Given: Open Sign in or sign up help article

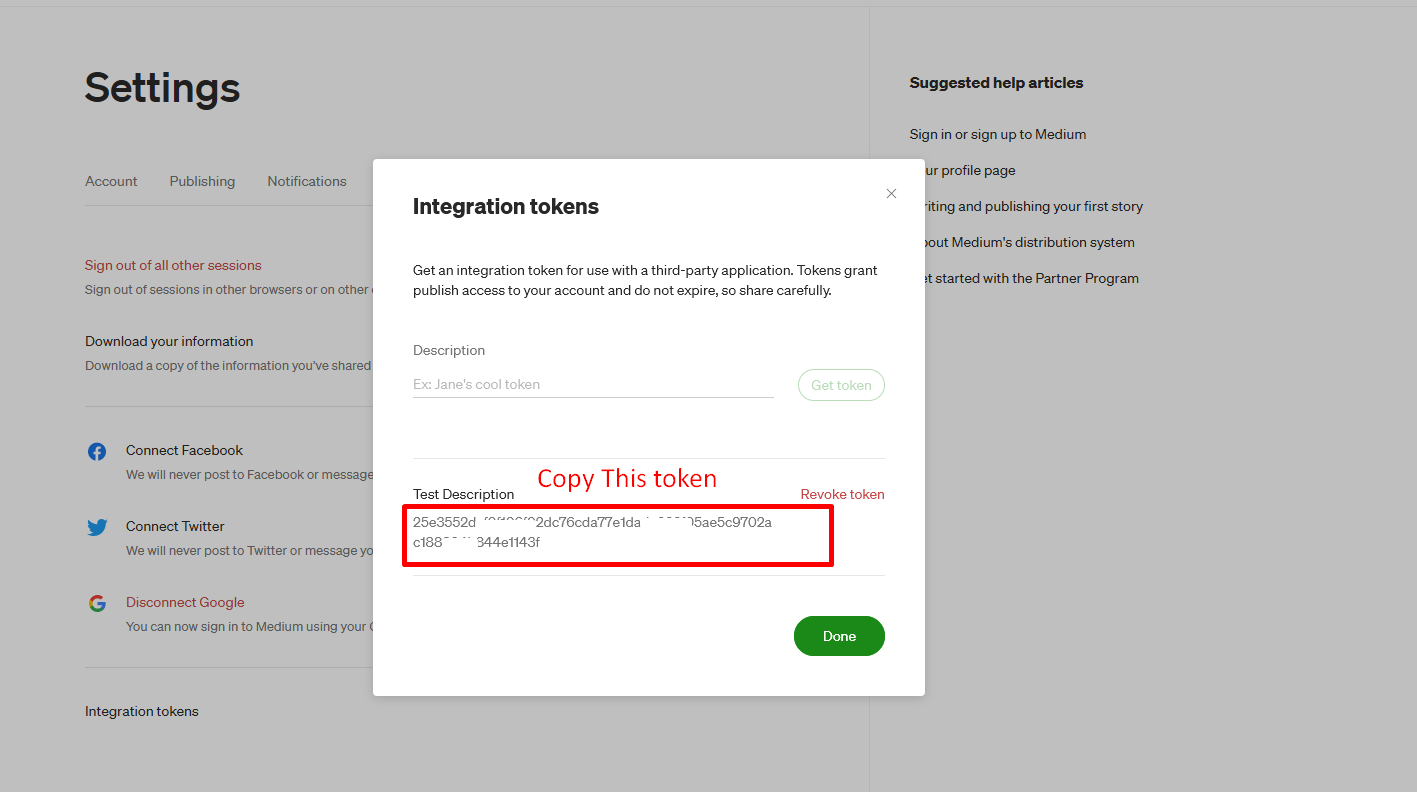Looking at the screenshot, I should (997, 134).
